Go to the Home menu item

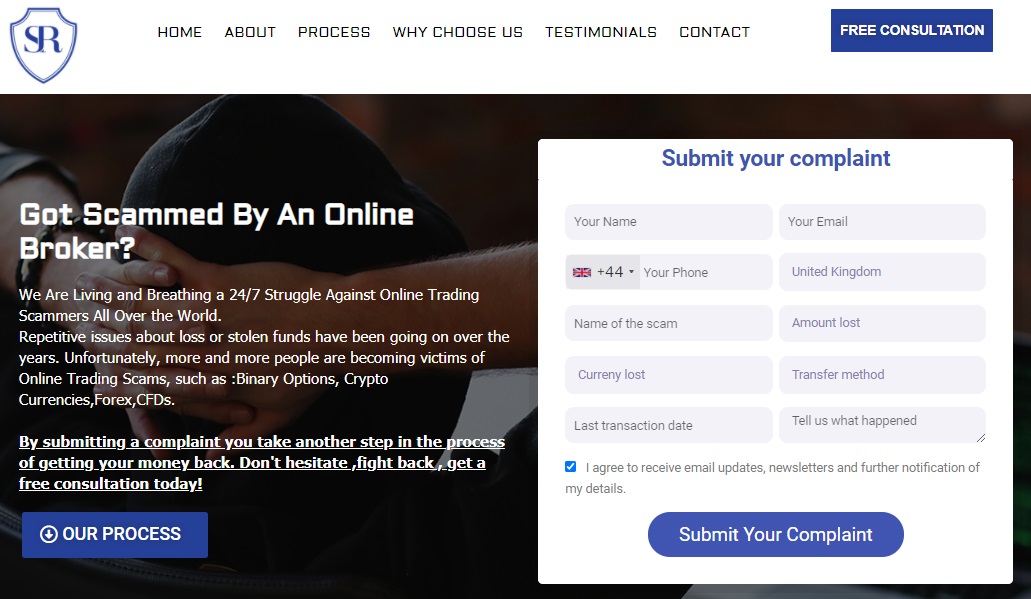[180, 32]
